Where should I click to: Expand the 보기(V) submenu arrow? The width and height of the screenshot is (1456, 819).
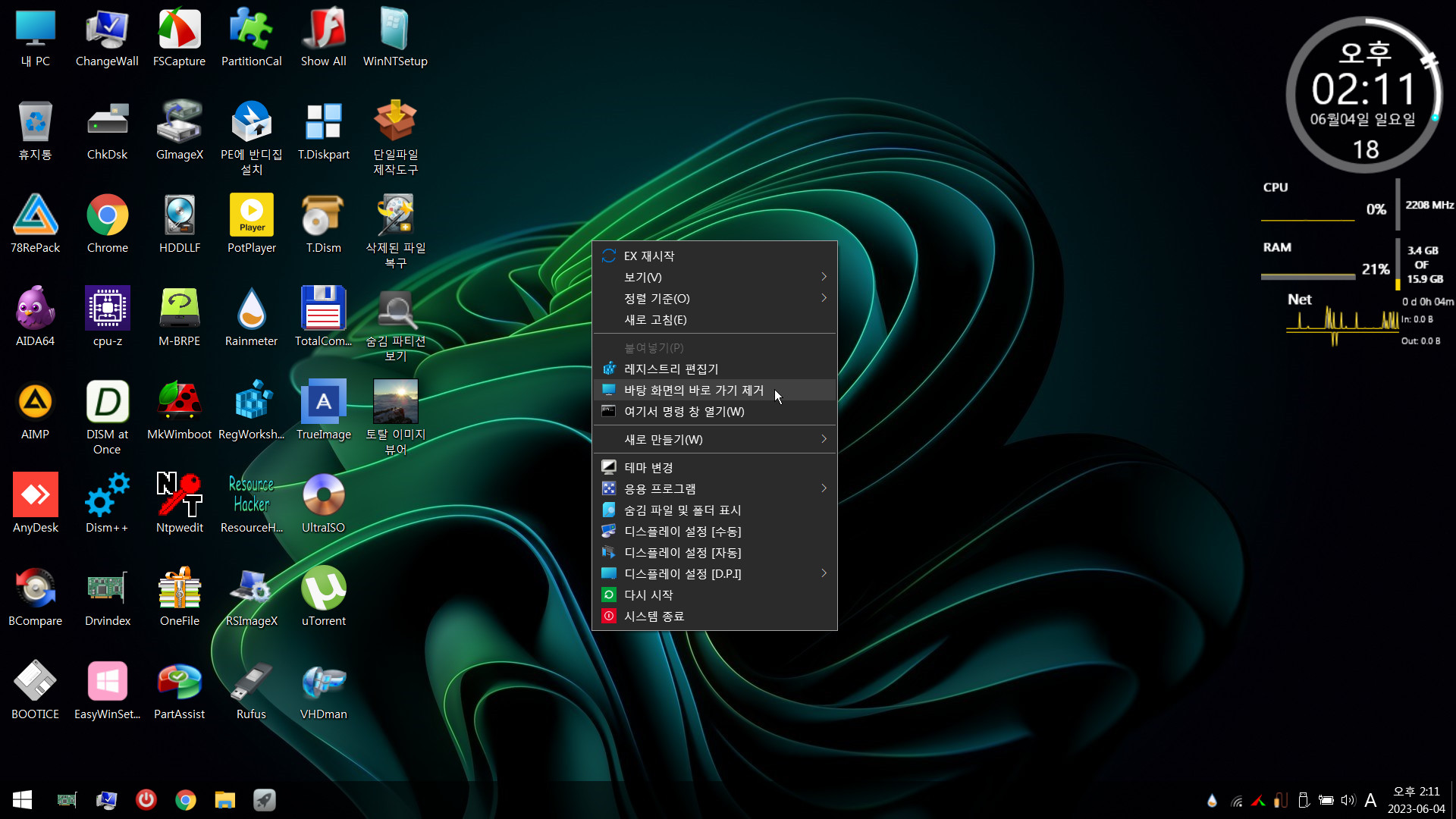point(824,277)
